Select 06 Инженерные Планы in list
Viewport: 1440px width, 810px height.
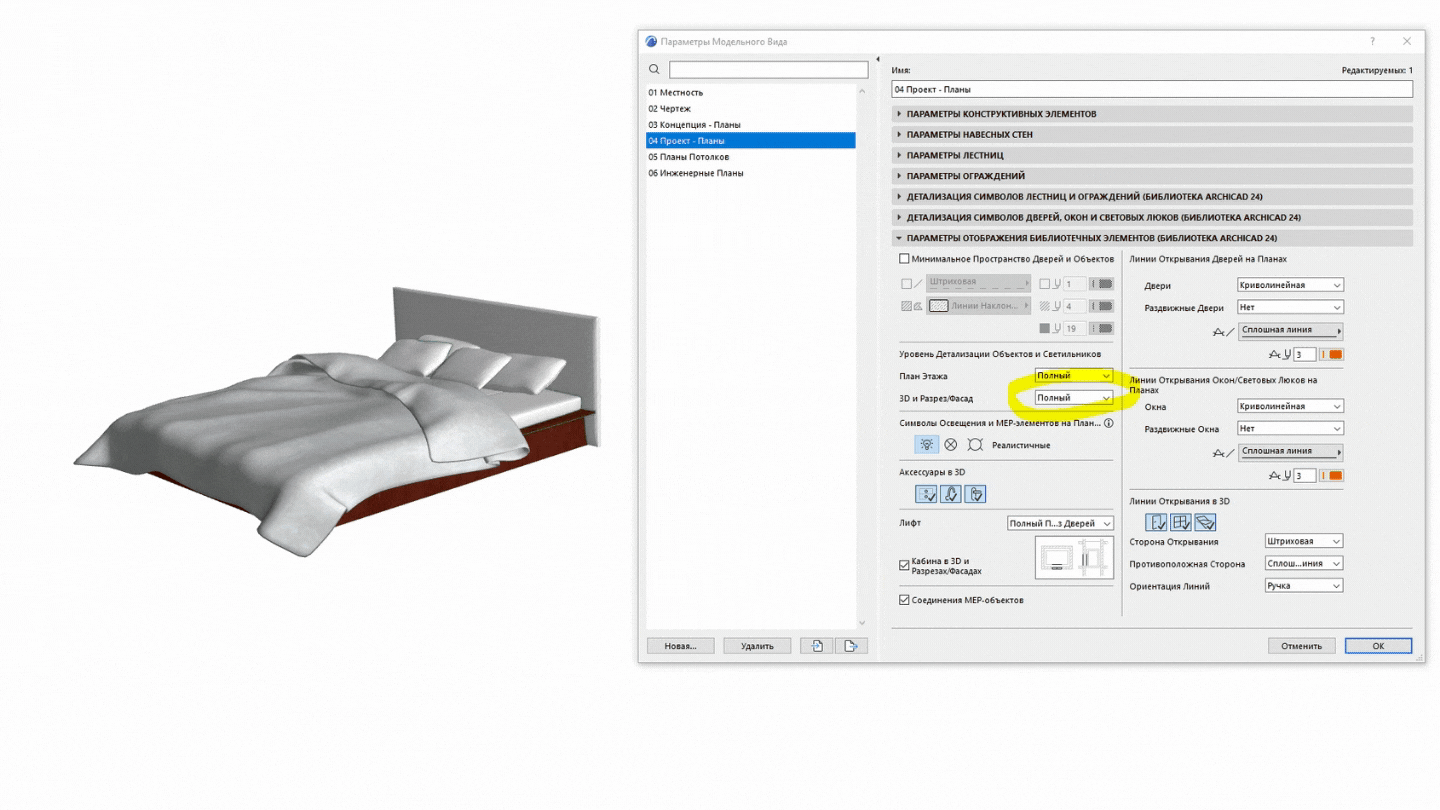click(x=695, y=173)
